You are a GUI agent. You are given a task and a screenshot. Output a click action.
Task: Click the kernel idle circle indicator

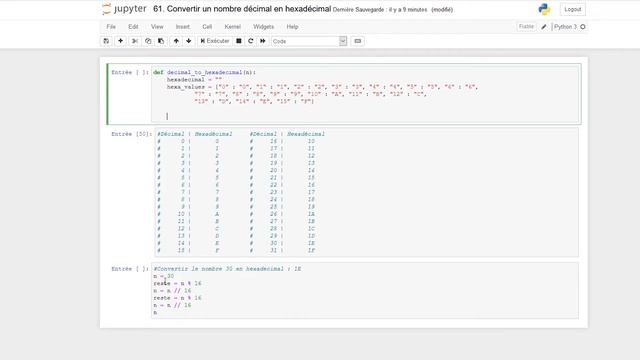[x=583, y=27]
